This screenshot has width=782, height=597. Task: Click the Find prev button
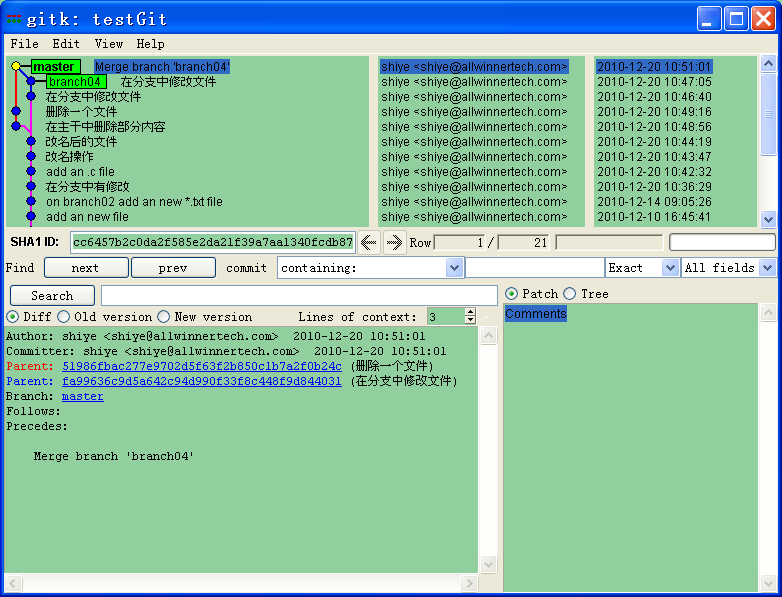(x=173, y=268)
